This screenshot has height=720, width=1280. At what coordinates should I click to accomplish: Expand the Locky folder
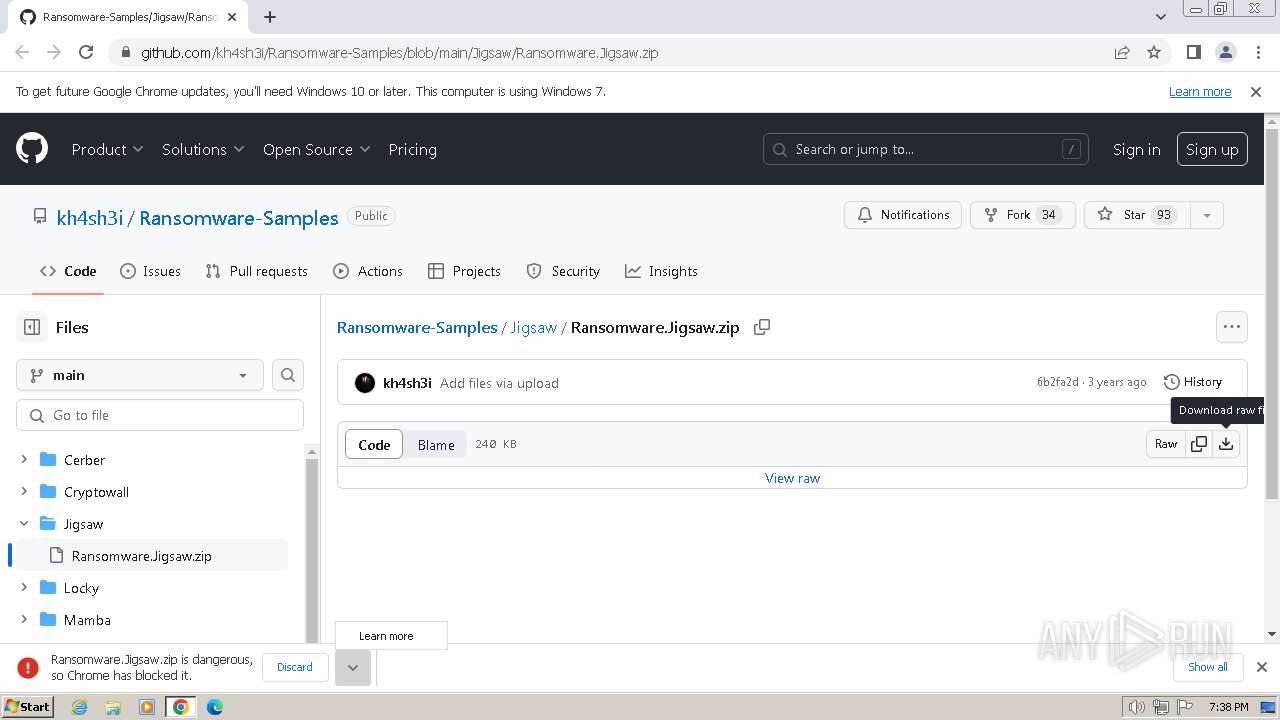pos(24,588)
